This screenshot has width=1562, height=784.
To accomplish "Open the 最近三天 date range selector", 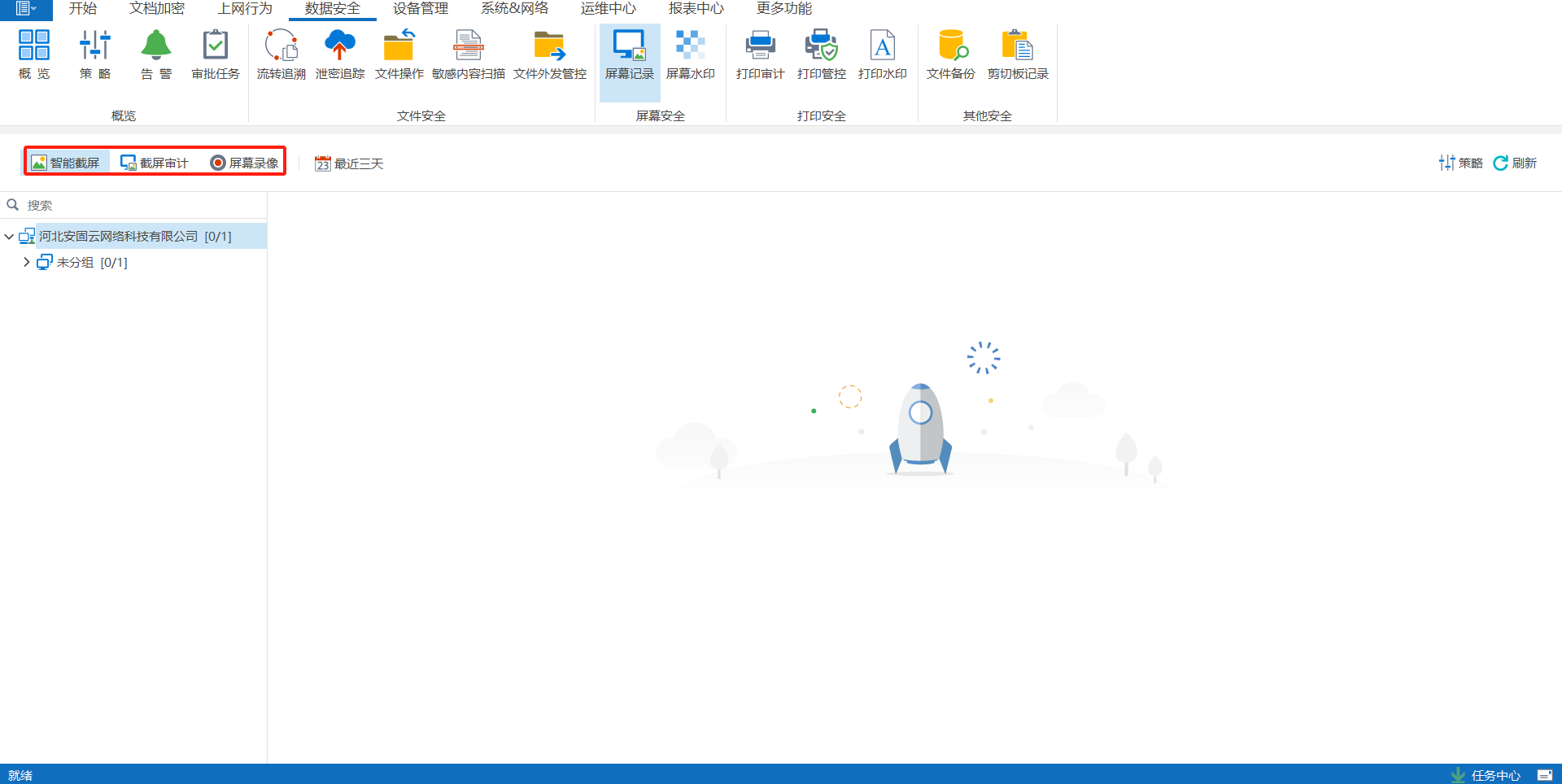I will coord(349,163).
